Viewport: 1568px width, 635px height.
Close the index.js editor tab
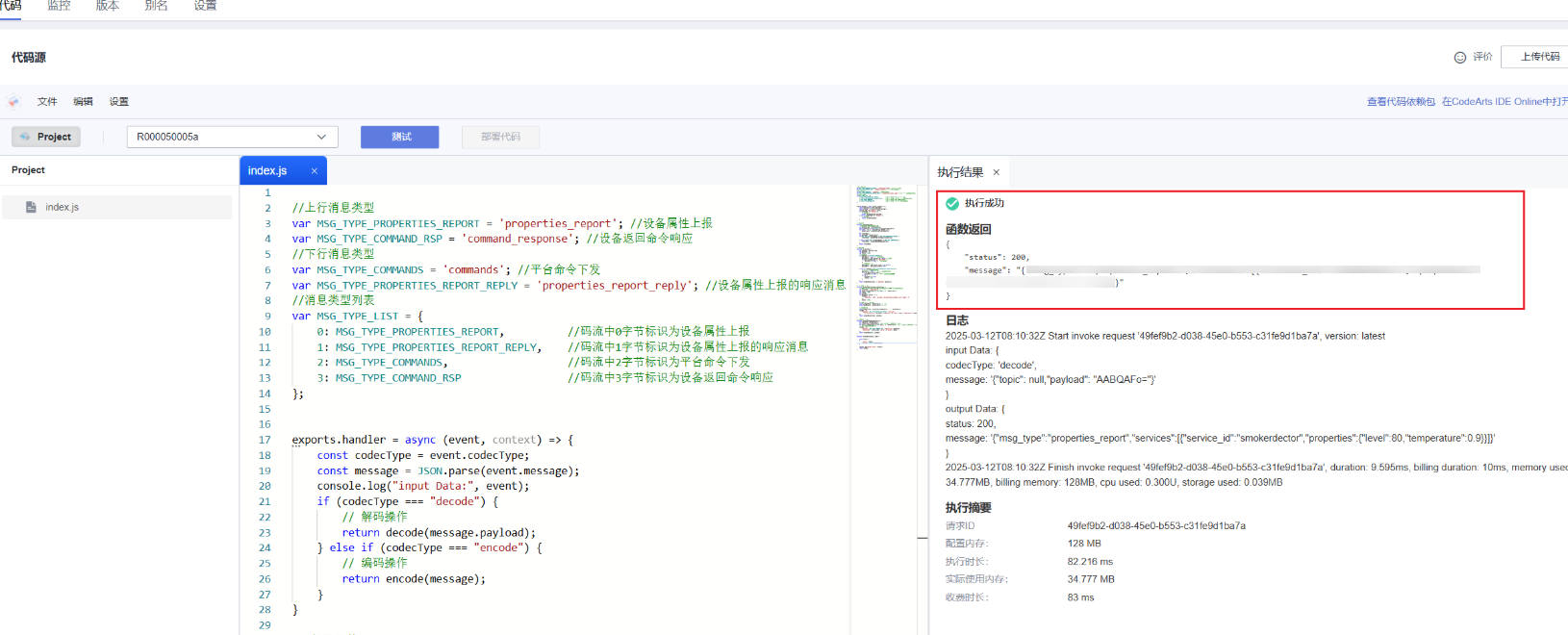click(x=314, y=170)
